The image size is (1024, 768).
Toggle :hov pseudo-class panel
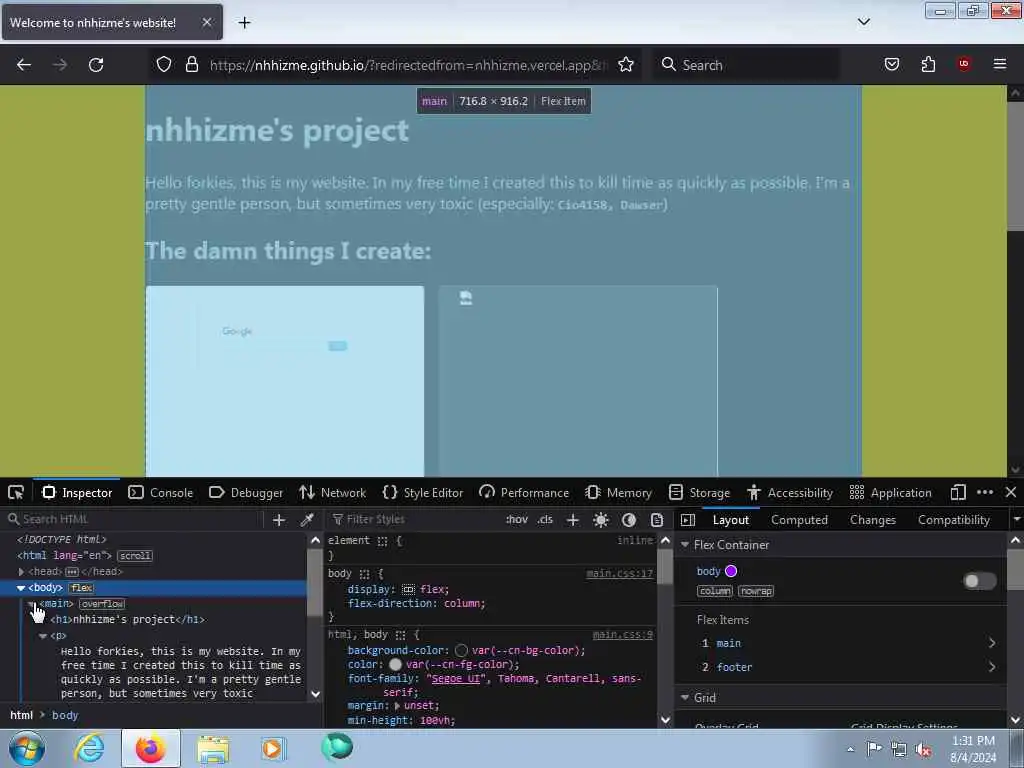[517, 520]
